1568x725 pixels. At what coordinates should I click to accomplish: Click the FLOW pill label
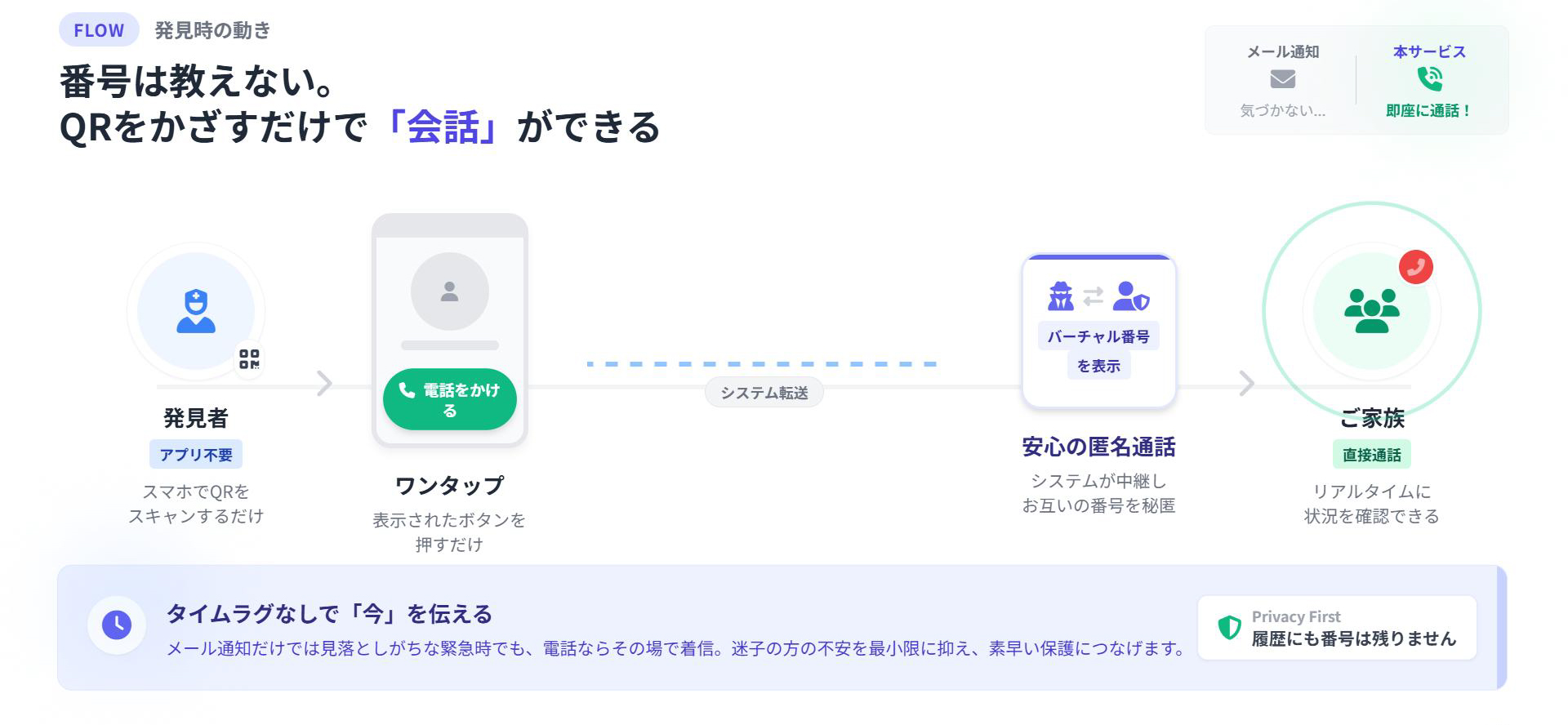point(99,30)
